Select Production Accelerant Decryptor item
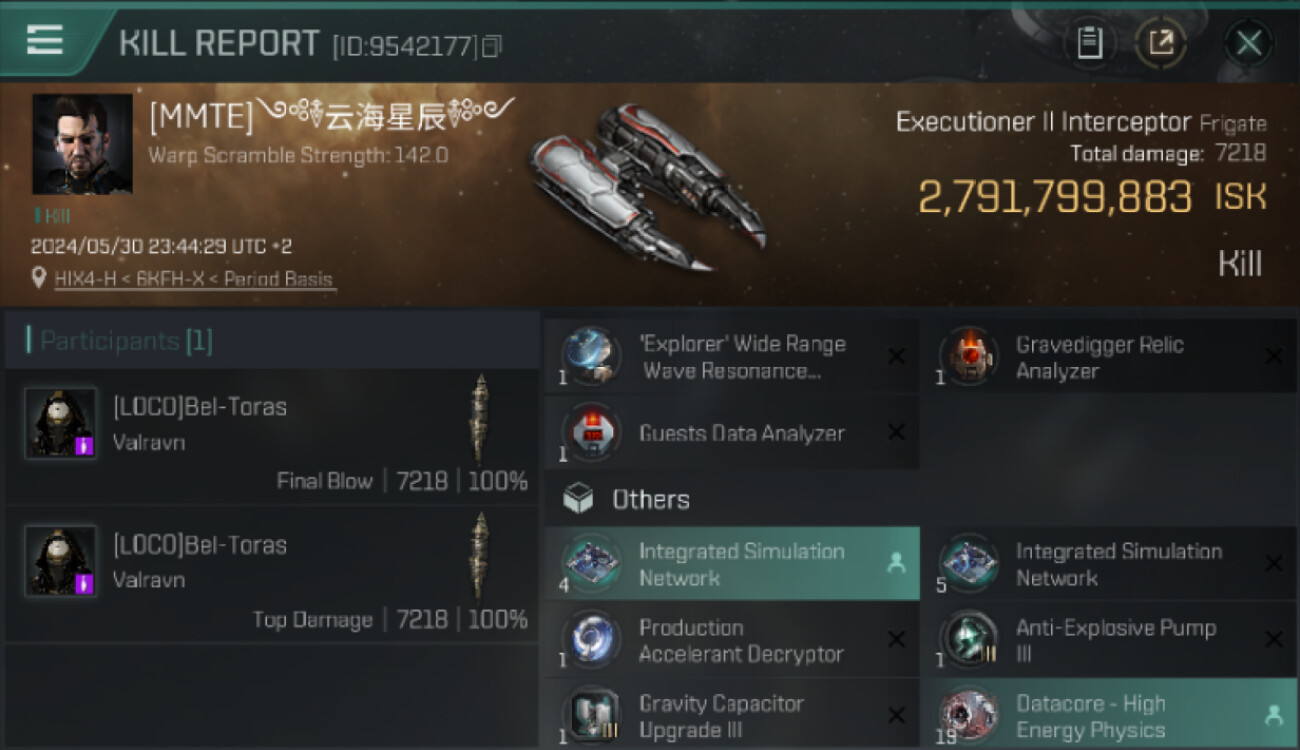Image resolution: width=1300 pixels, height=750 pixels. (732, 640)
